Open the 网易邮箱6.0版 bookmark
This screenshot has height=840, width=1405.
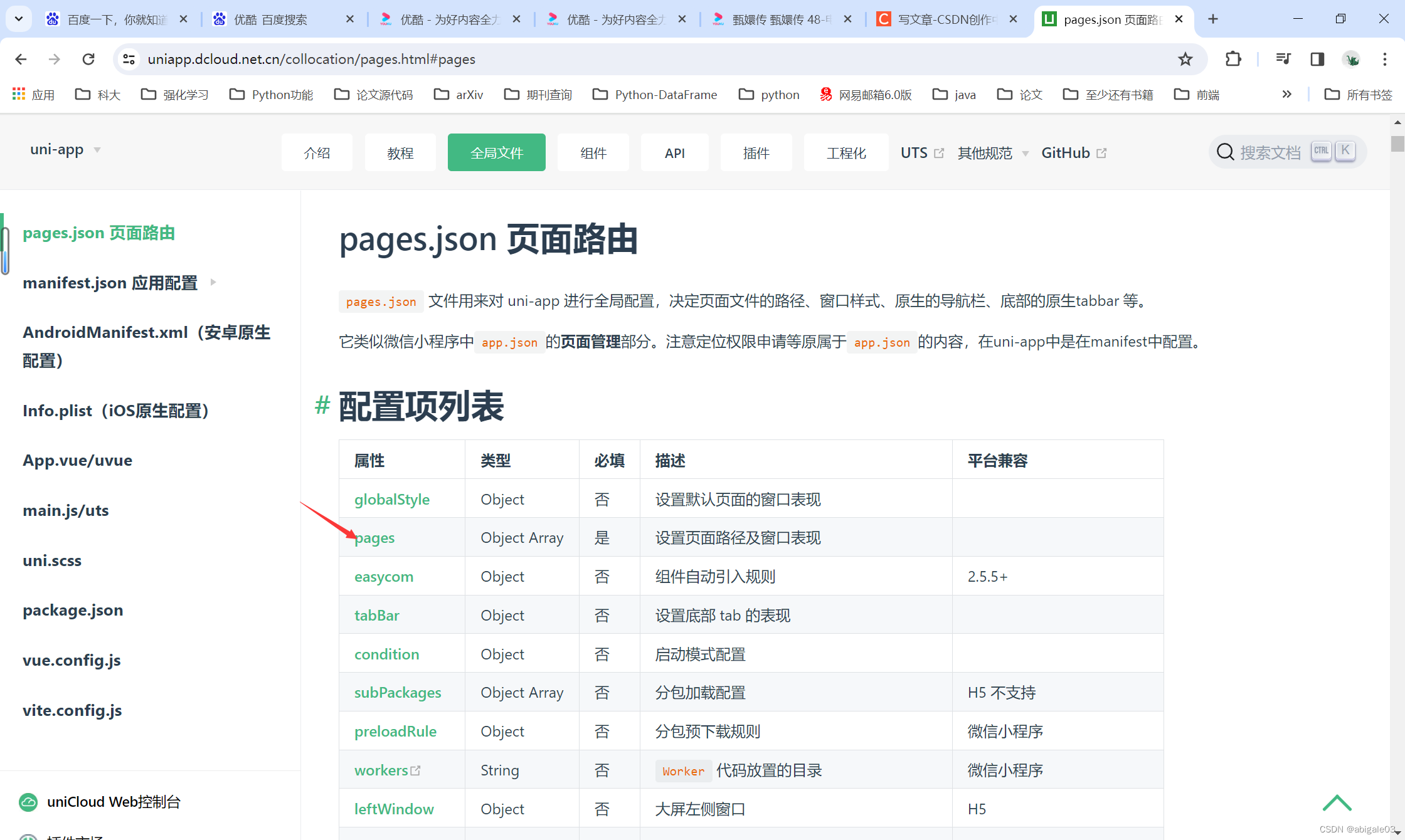click(866, 95)
